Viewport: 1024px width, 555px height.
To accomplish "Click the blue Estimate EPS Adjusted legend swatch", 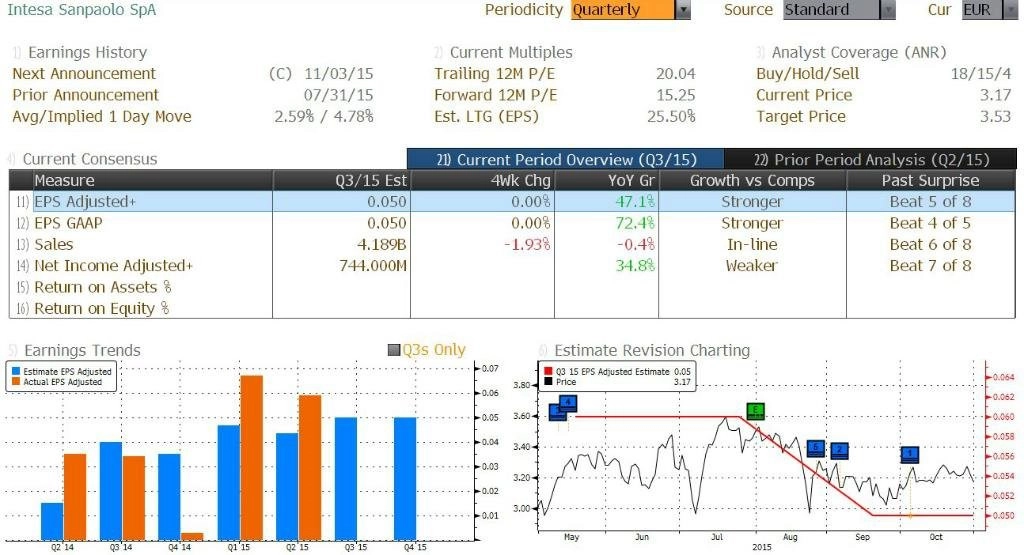I will click(16, 372).
